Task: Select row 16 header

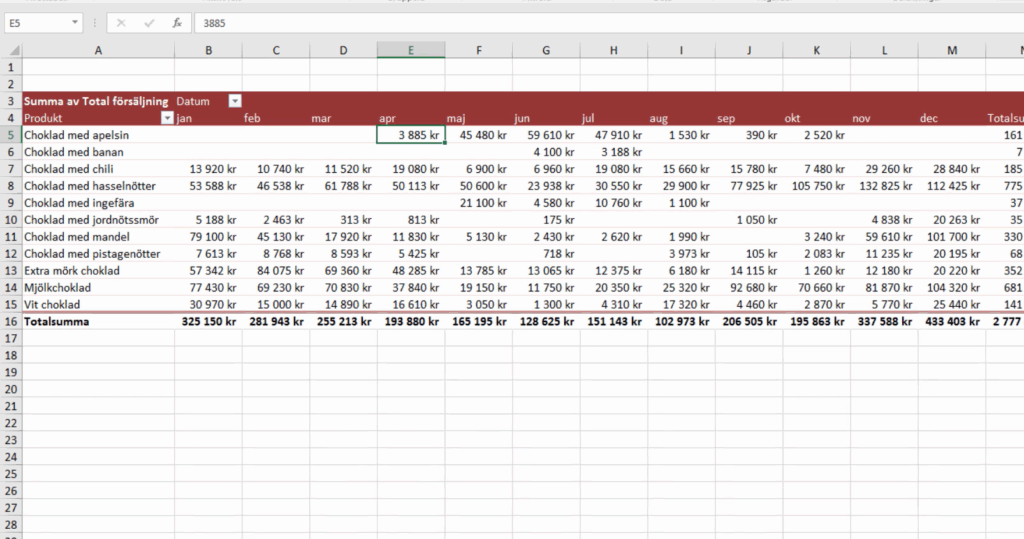Action: click(x=10, y=322)
